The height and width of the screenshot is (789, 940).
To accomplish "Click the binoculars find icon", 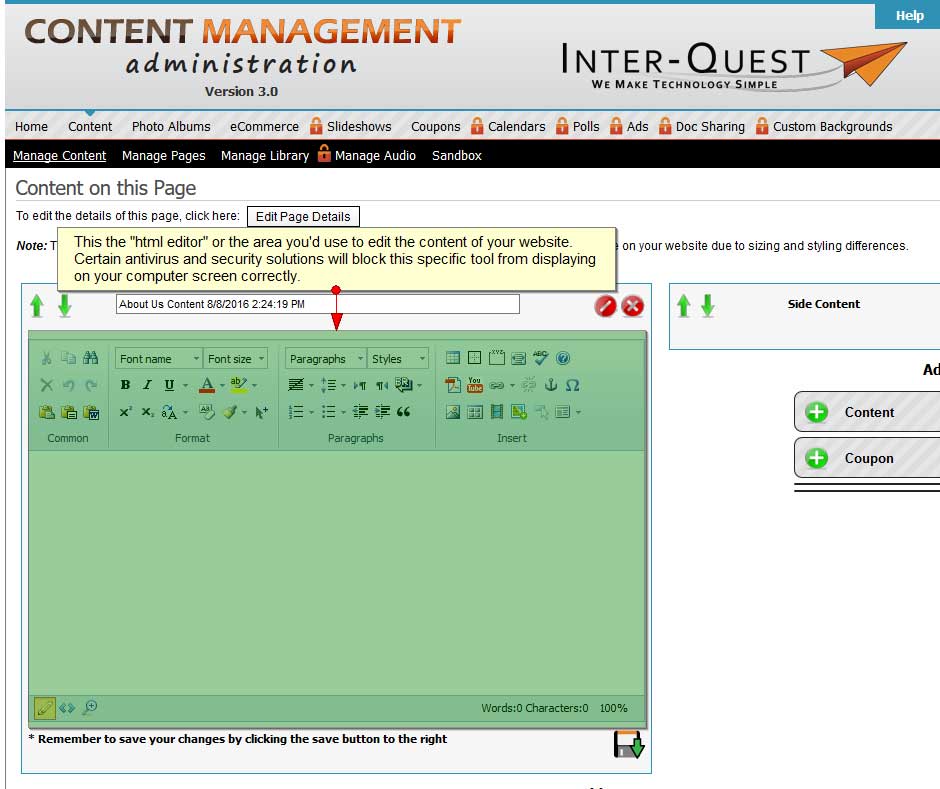I will 91,358.
